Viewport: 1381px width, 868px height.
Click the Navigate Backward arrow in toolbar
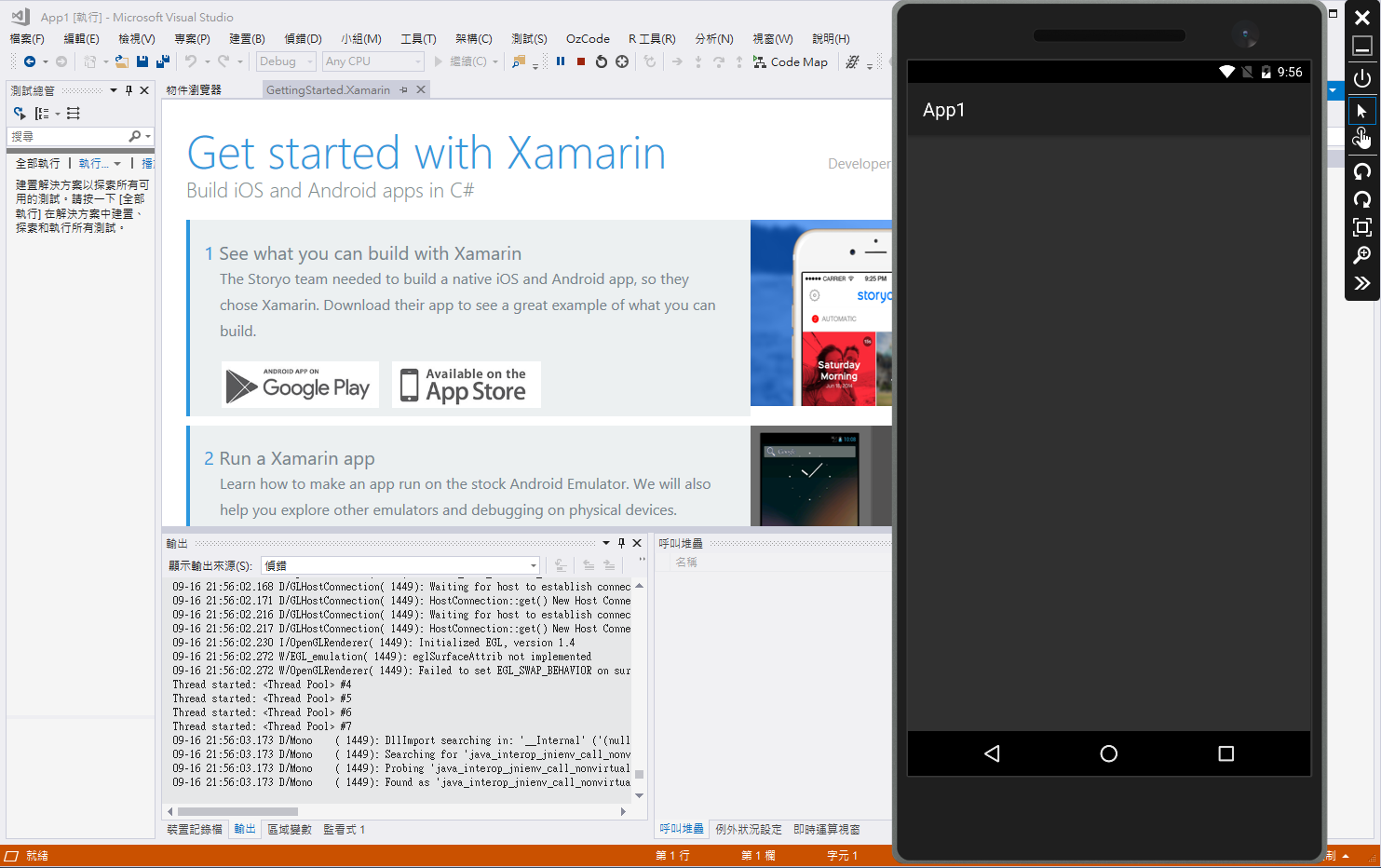coord(30,61)
